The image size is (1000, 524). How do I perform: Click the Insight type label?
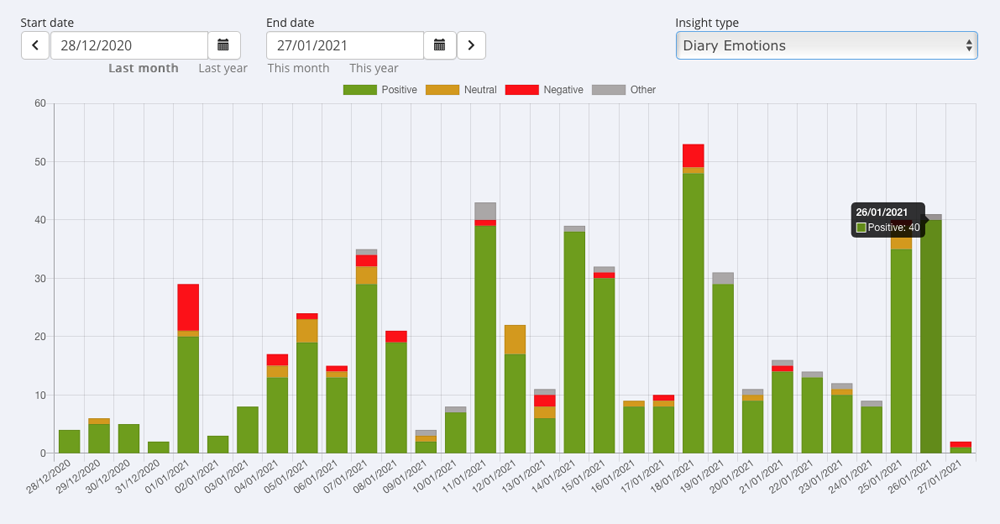coord(707,22)
